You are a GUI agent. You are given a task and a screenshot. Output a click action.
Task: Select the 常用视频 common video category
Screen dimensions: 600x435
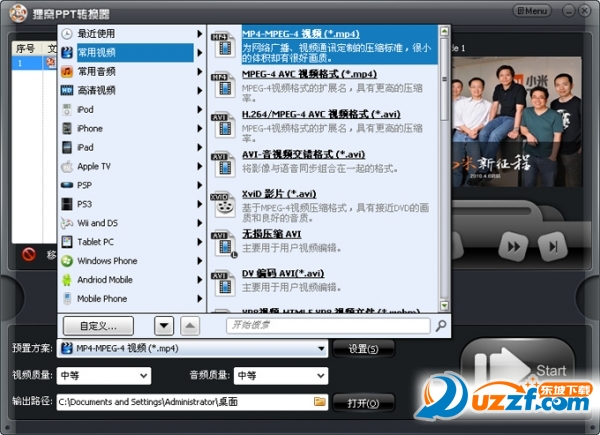(x=132, y=52)
